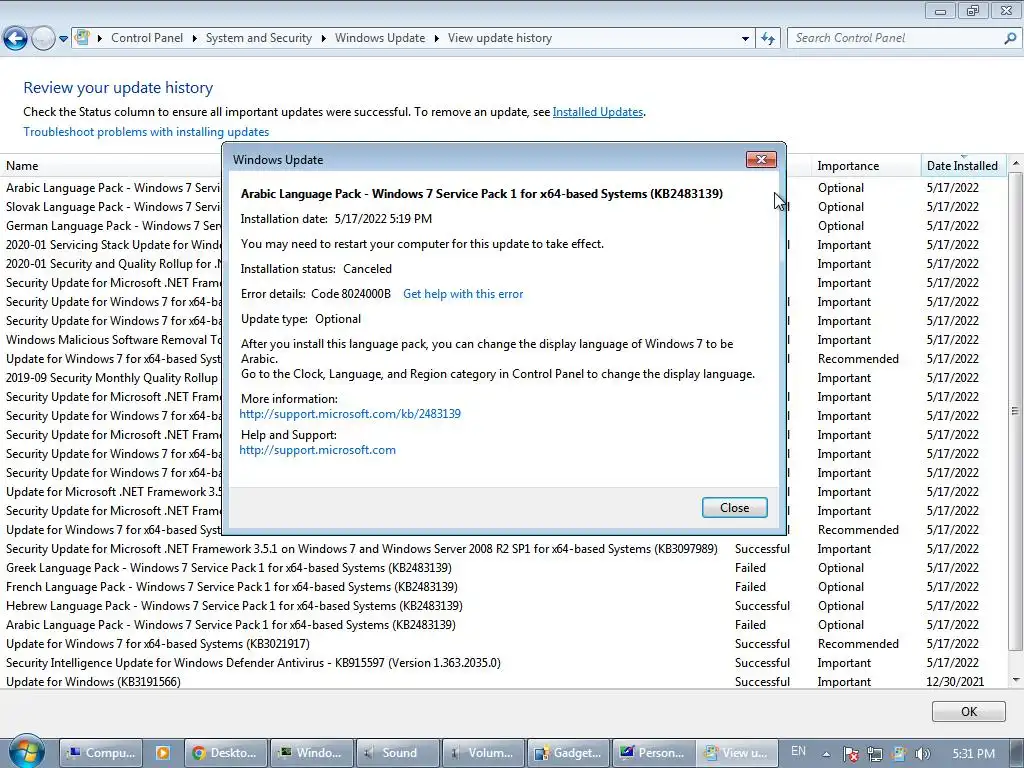1024x768 pixels.
Task: Select Windows Malicious Software Removal Tool row
Action: (x=111, y=340)
